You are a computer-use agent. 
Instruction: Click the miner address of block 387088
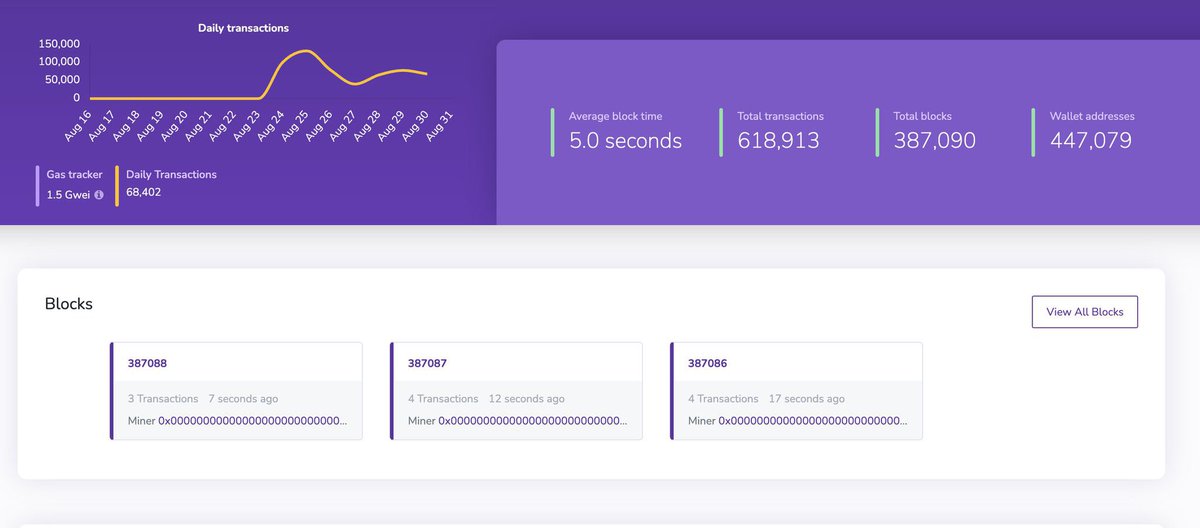253,421
